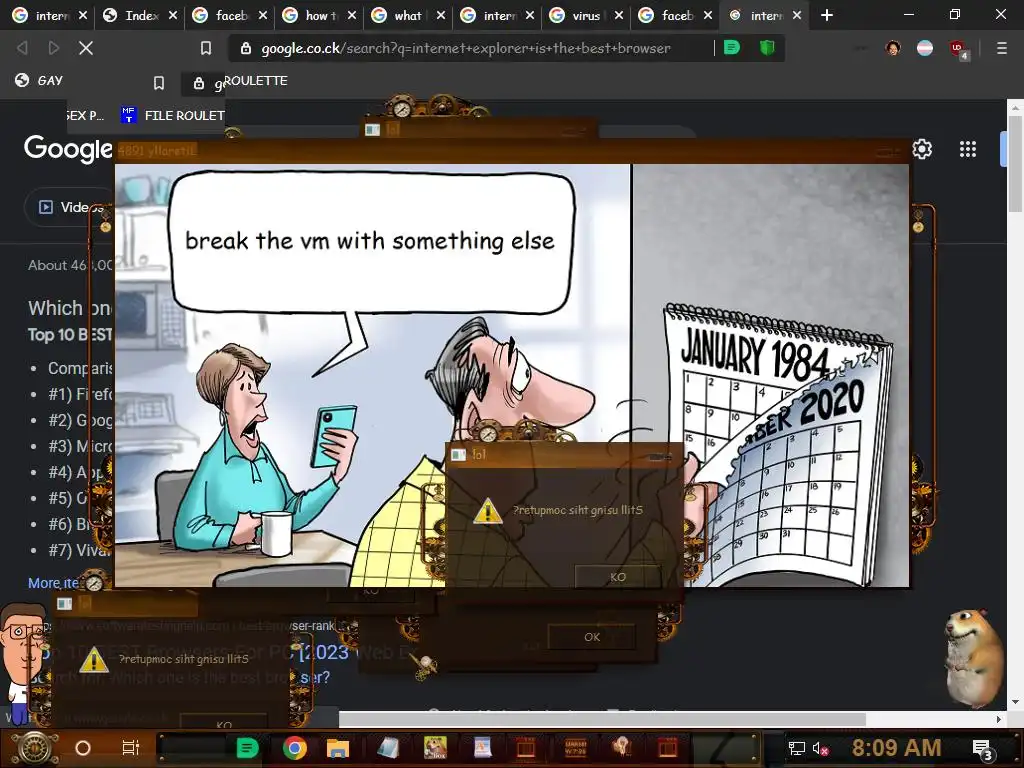The image size is (1024, 768).
Task: Click the More items link
Action: click(54, 583)
